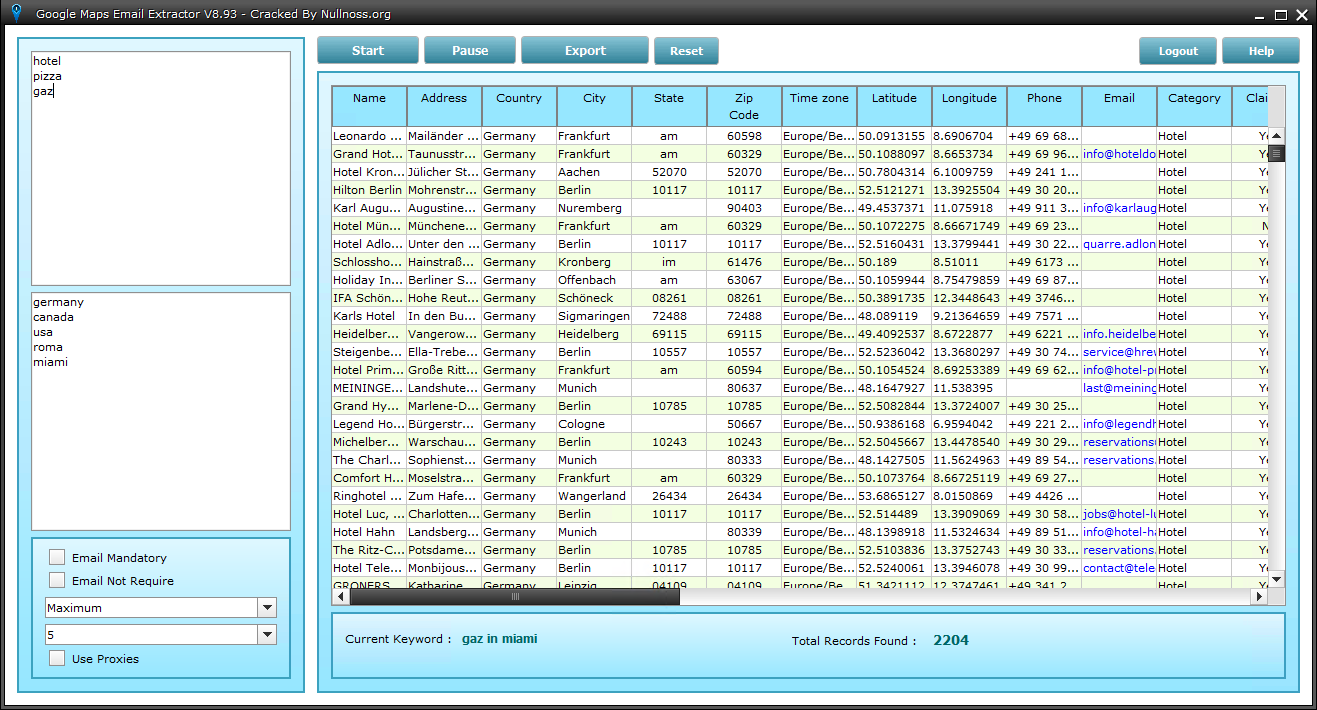Screen dimensions: 1317x710
Task: Click the Start button
Action: pyautogui.click(x=368, y=51)
